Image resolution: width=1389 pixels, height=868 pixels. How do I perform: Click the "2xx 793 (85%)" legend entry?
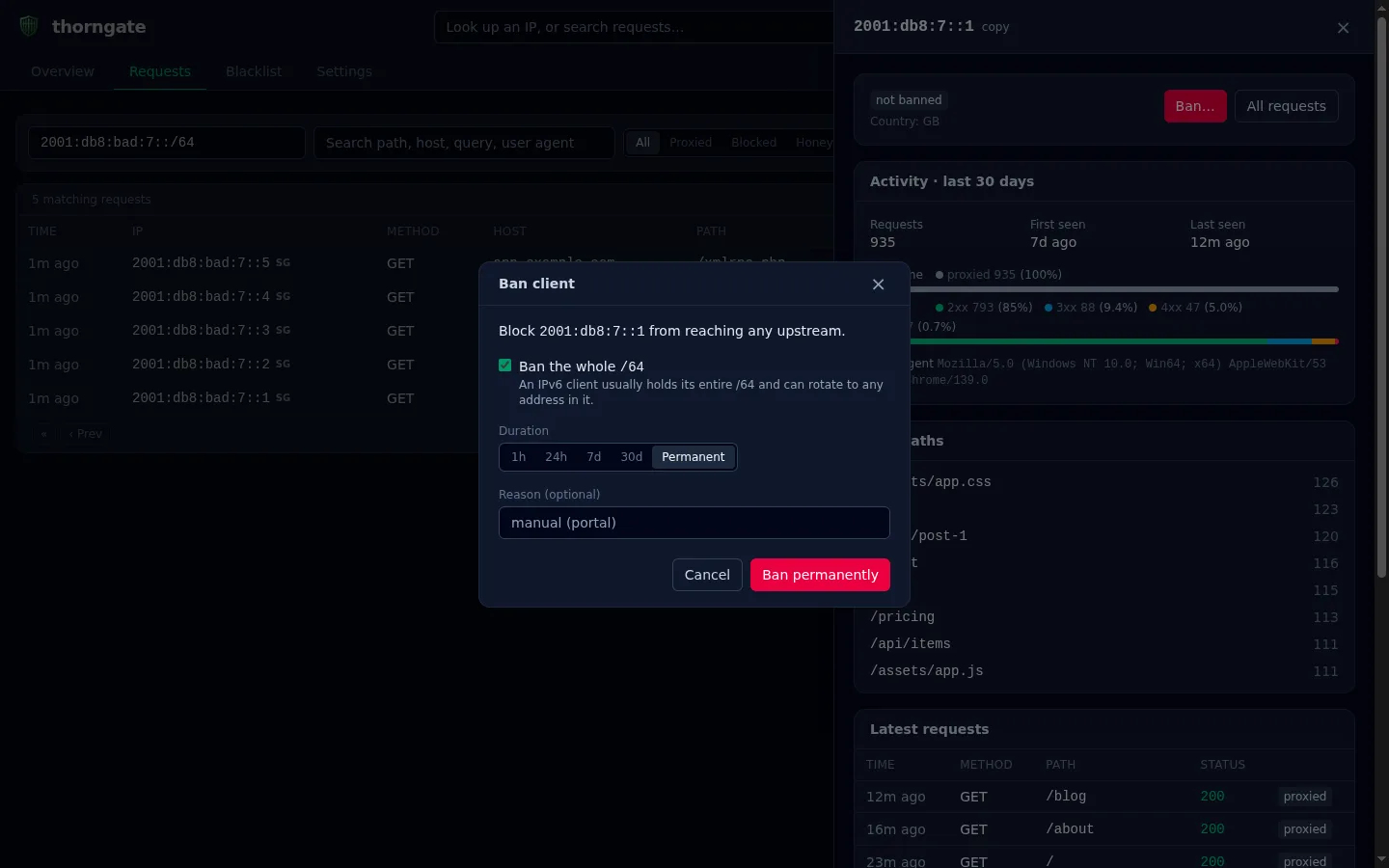coord(984,308)
